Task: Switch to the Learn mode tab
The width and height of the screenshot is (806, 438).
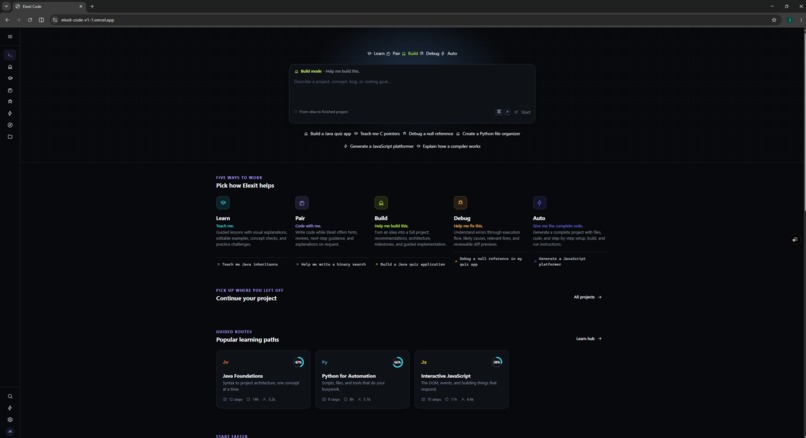Action: [376, 53]
